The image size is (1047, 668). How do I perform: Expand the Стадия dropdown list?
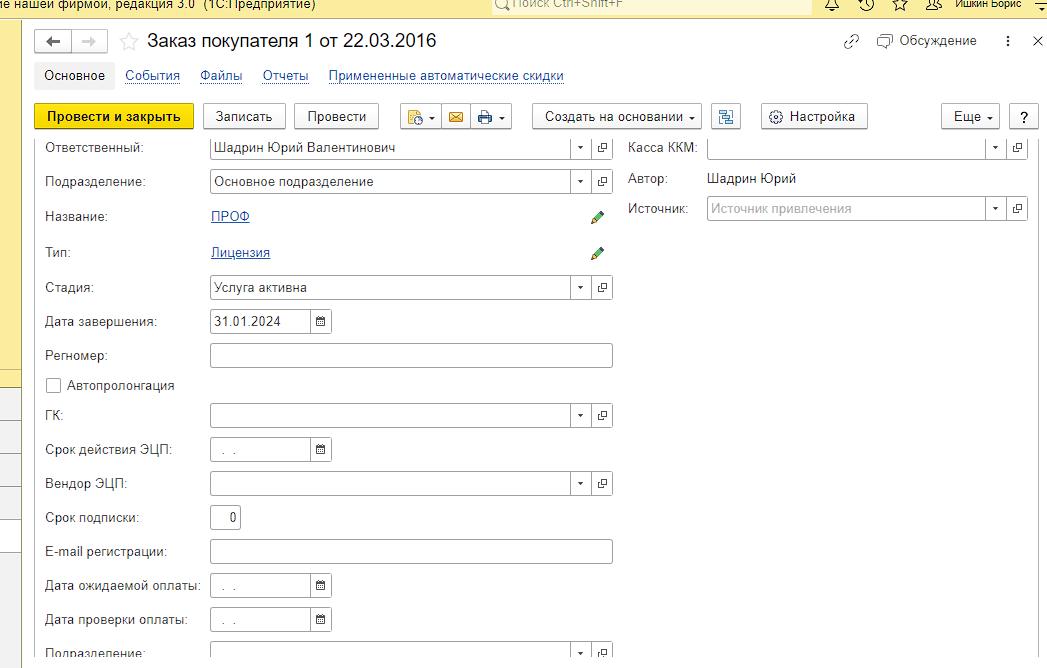coord(581,288)
